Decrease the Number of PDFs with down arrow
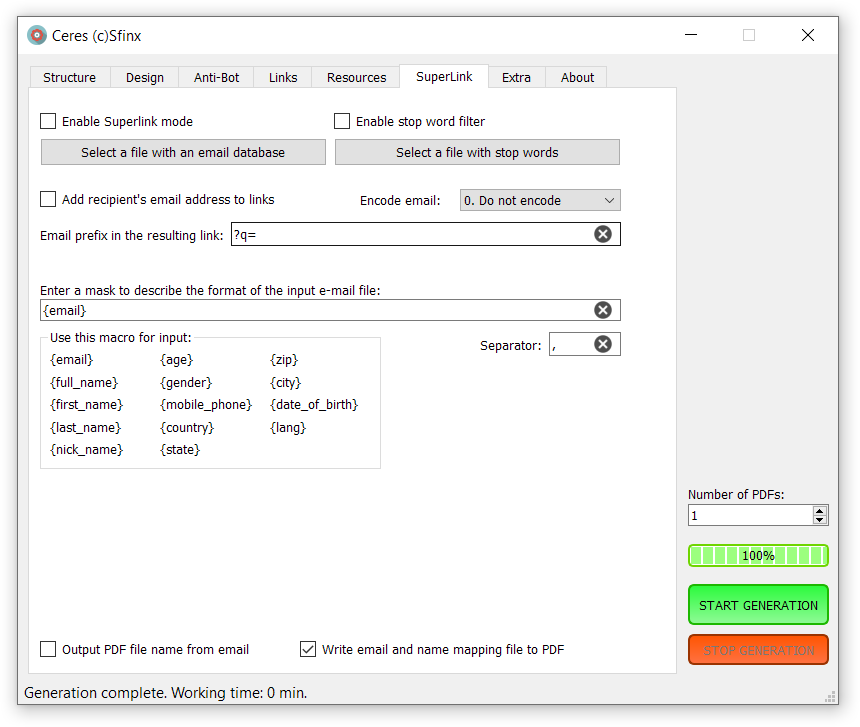 tap(820, 520)
